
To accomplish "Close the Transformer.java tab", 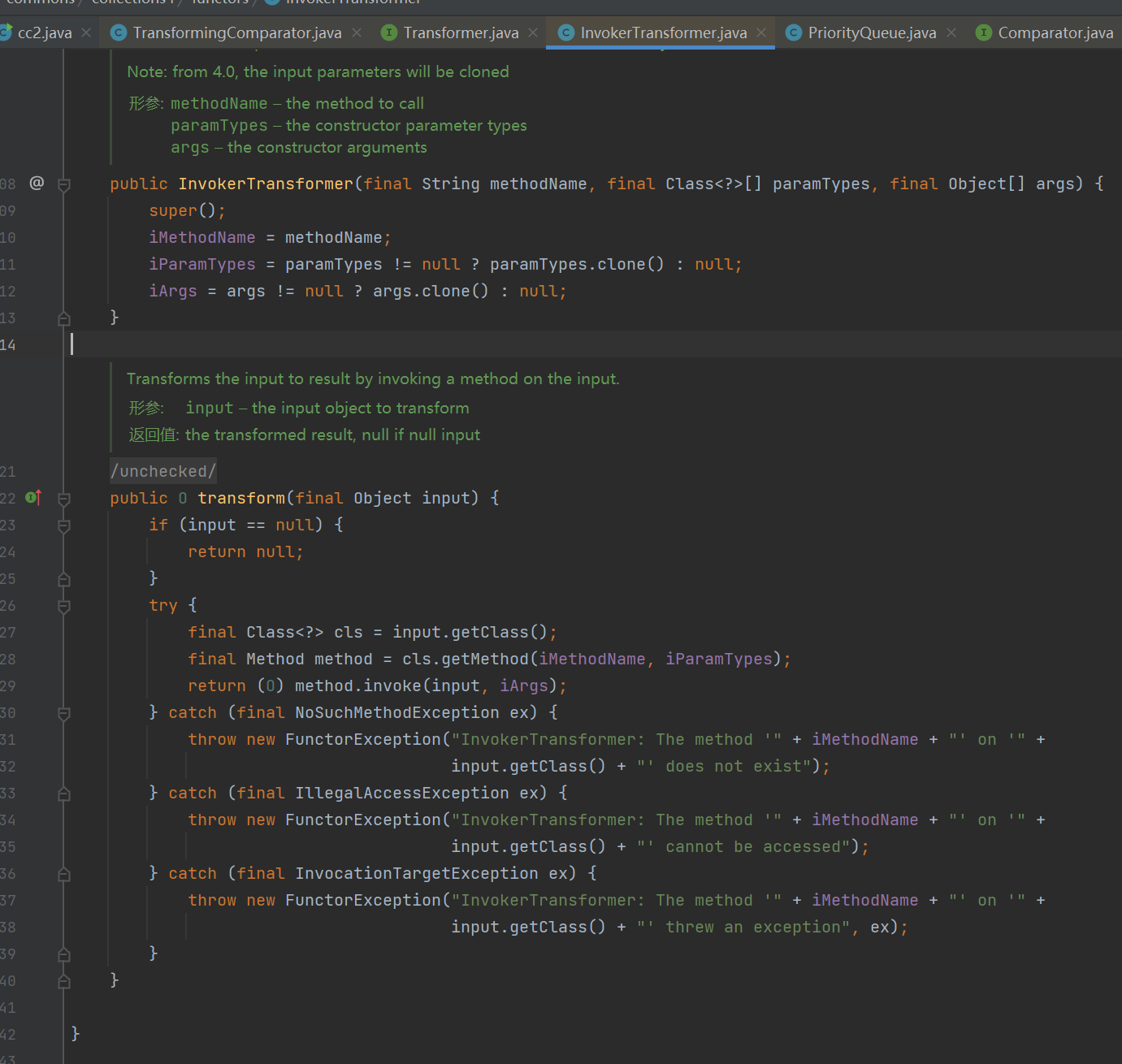I will coord(533,32).
